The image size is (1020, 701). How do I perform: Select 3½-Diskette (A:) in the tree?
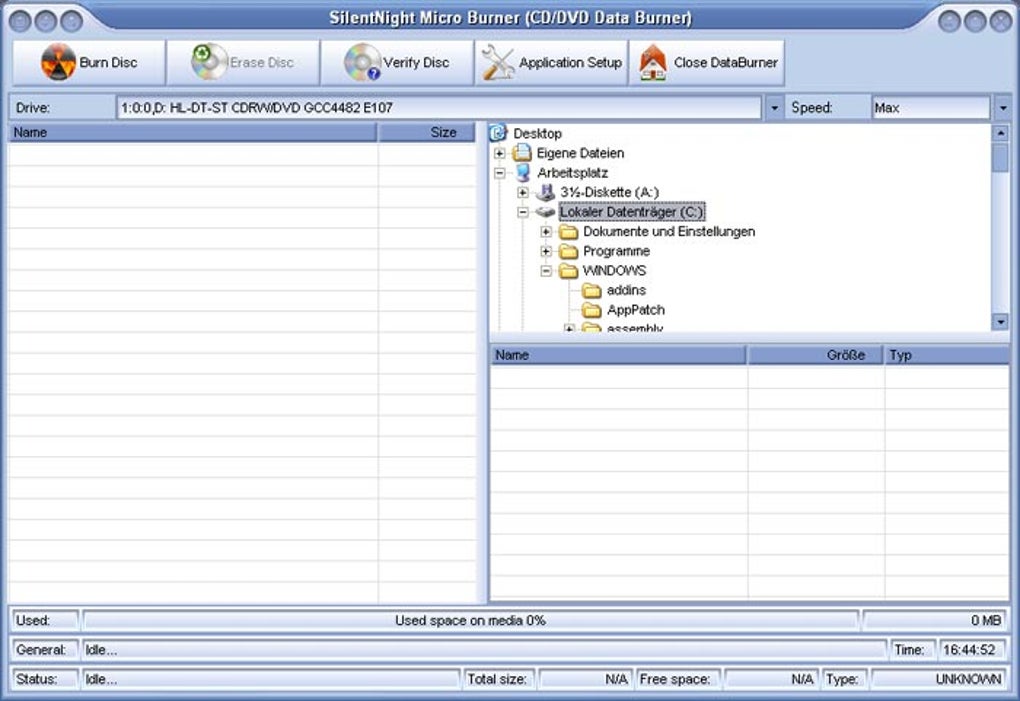[610, 192]
